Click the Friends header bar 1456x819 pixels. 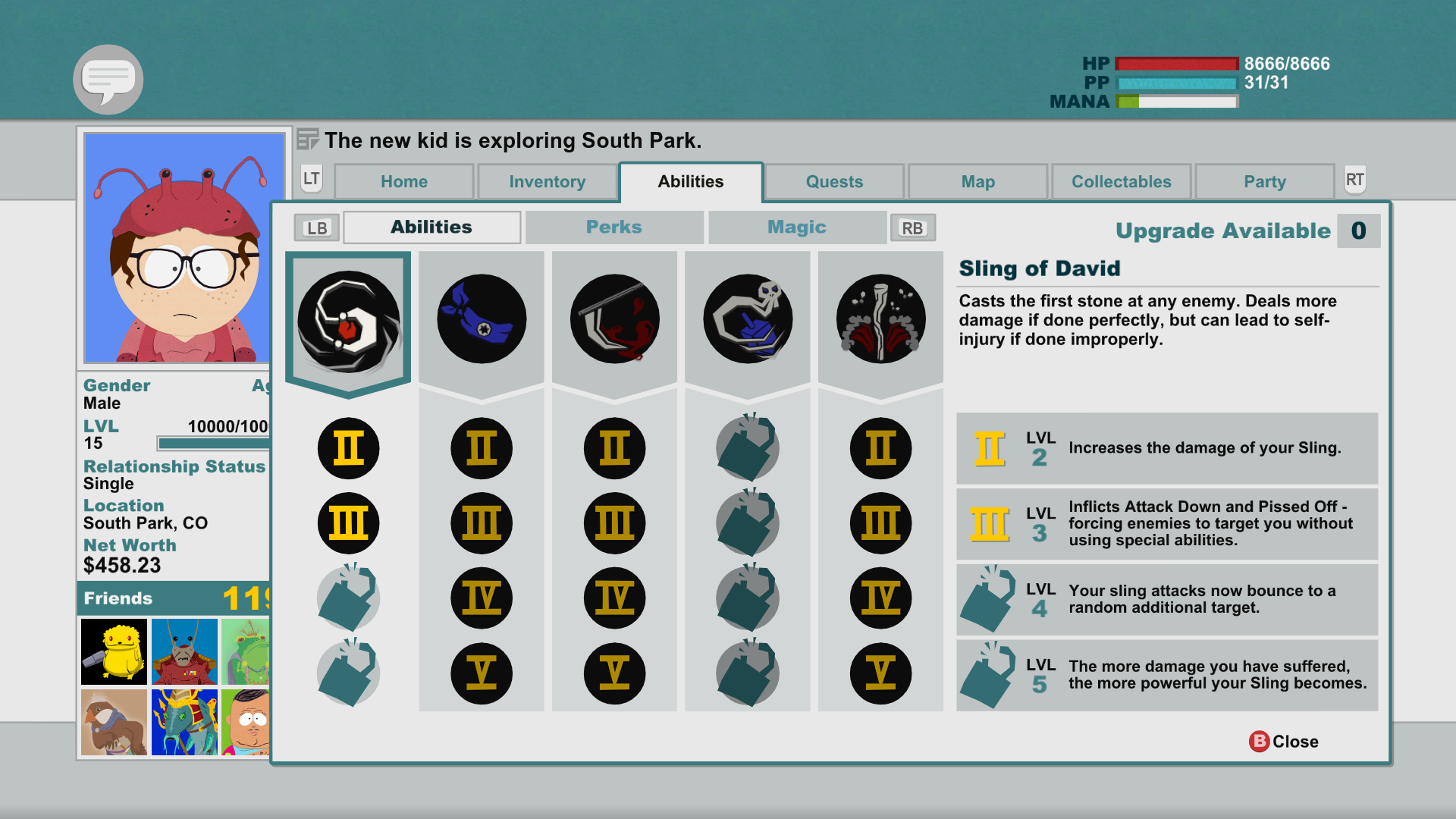(x=174, y=598)
